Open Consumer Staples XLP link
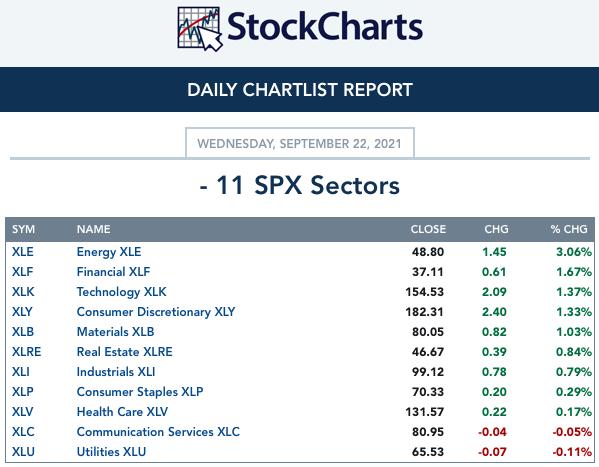Viewport: 599px width, 467px height. tap(140, 392)
